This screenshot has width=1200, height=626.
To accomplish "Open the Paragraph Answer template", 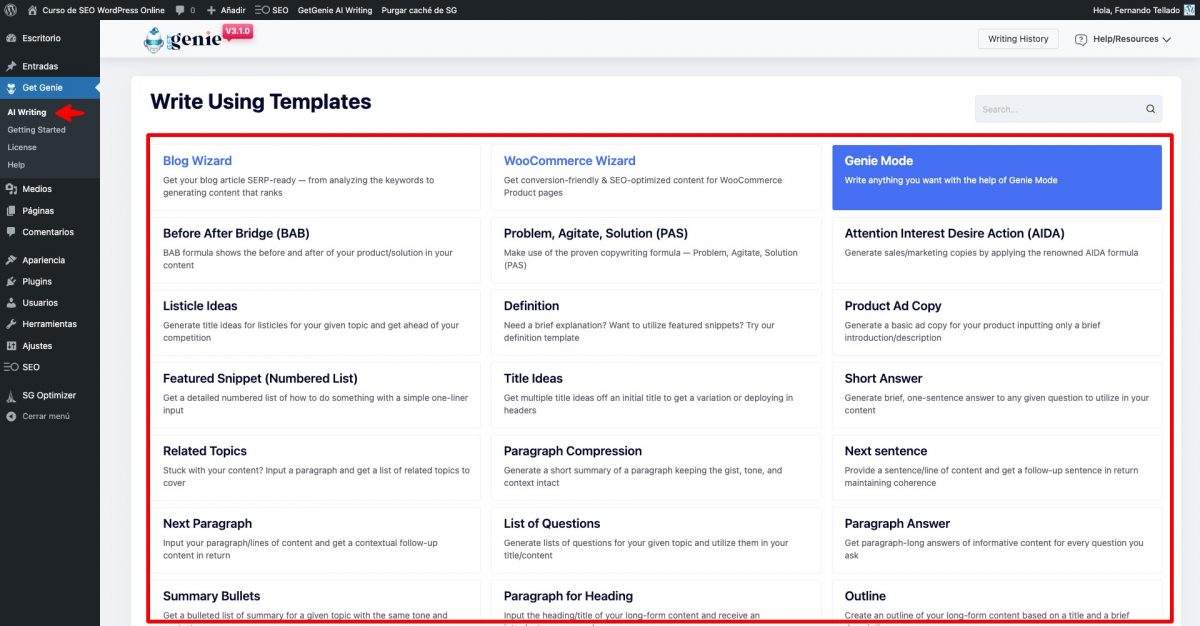I will point(997,540).
